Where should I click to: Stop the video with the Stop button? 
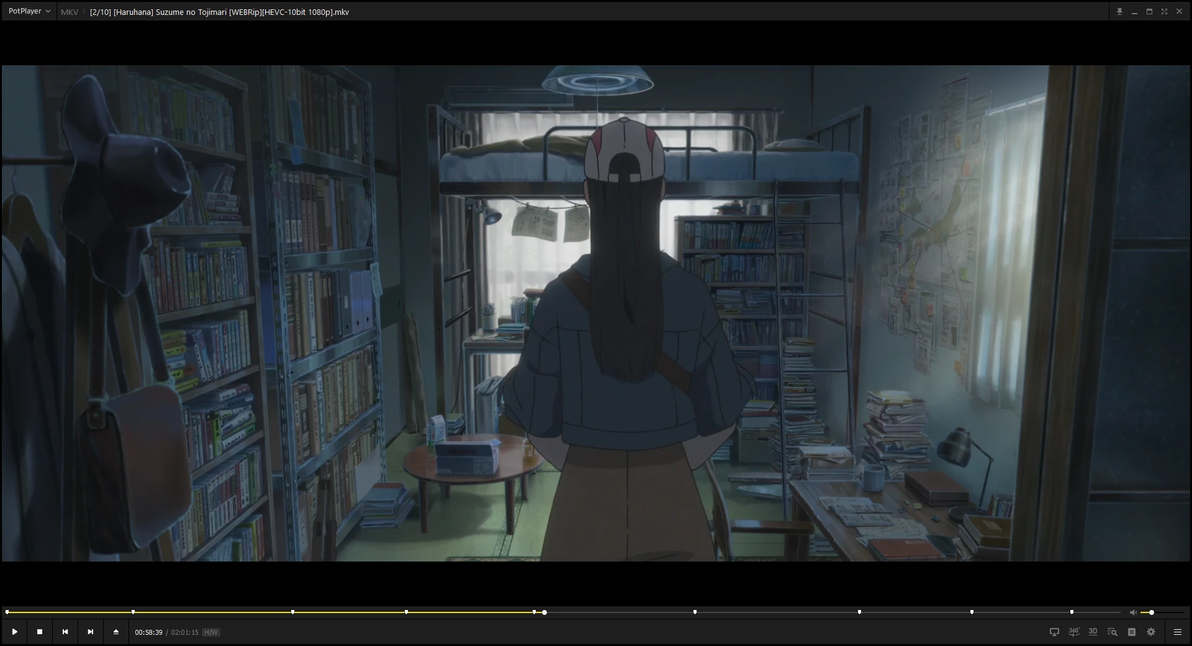pos(40,632)
